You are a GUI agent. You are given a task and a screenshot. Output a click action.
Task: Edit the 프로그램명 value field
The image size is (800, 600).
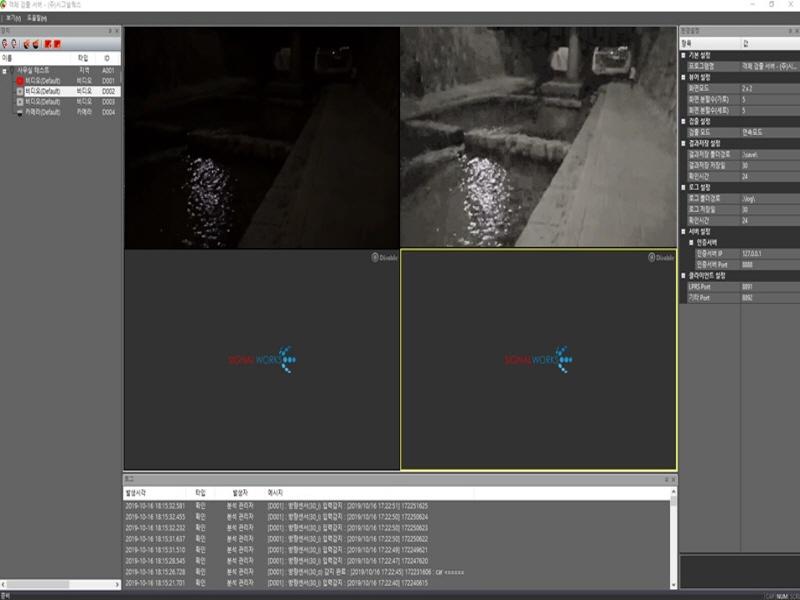(x=770, y=66)
